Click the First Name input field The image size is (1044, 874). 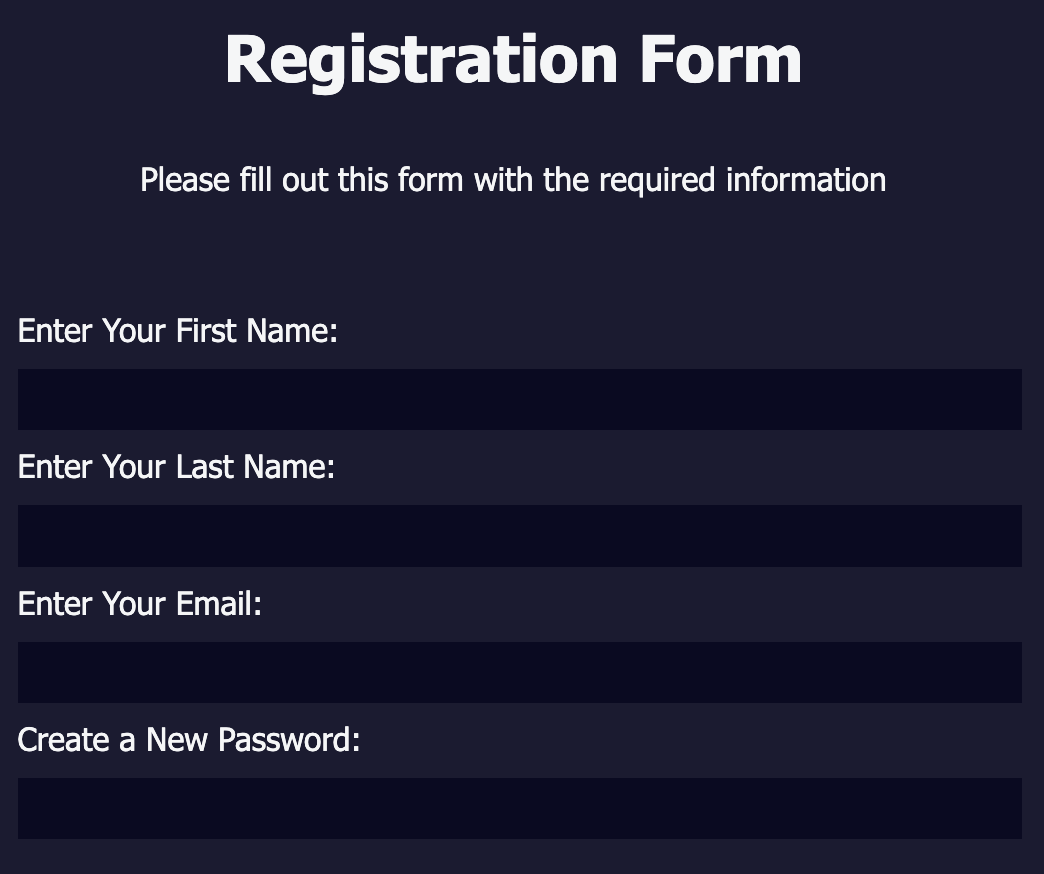click(x=519, y=399)
